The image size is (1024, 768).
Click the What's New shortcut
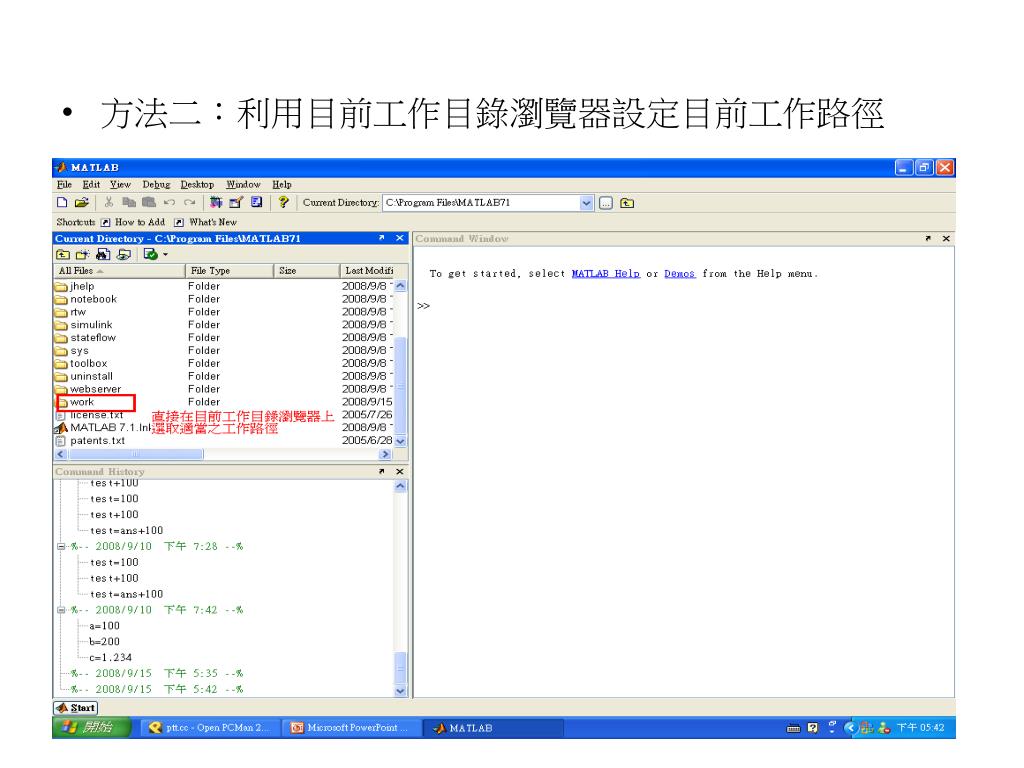(206, 222)
